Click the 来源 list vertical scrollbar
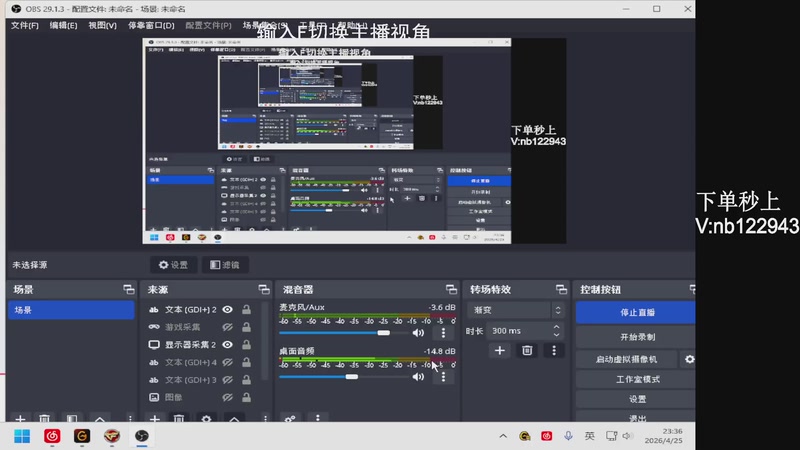800x450 pixels. pos(265,341)
